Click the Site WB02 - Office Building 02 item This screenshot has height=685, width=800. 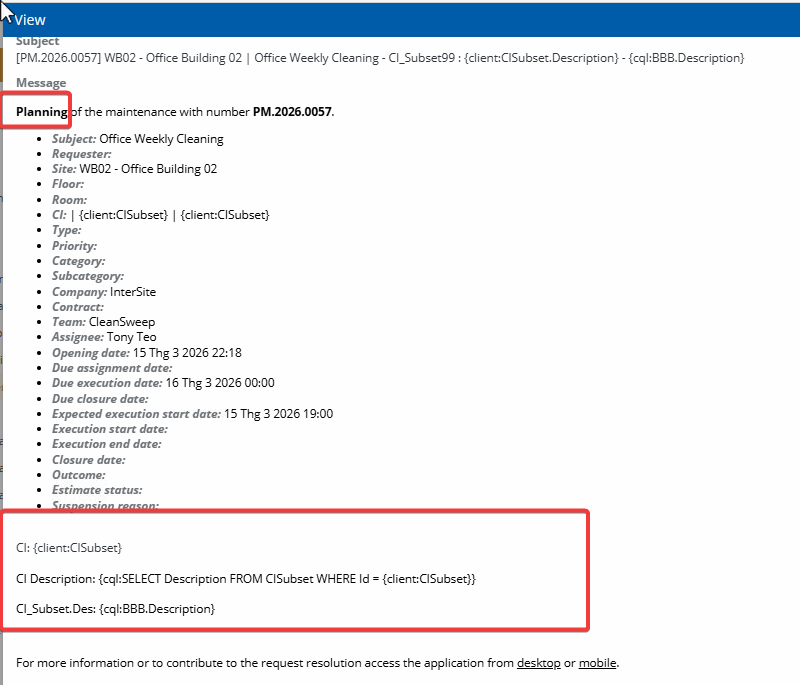(x=134, y=169)
